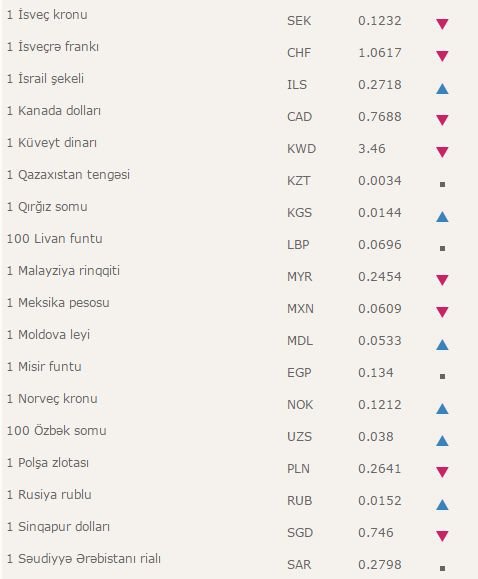This screenshot has width=478, height=579.
Task: Click the red down arrow for SEK
Action: [442, 24]
